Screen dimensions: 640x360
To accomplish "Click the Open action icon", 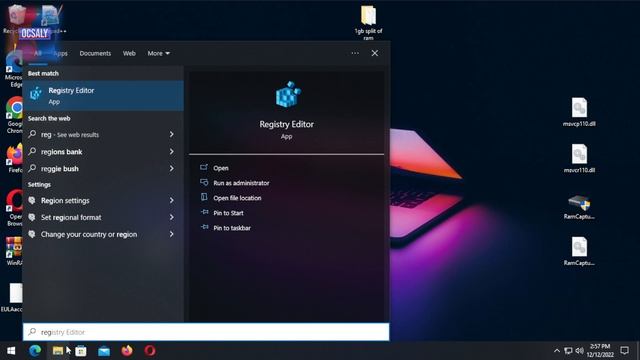I will coord(204,167).
